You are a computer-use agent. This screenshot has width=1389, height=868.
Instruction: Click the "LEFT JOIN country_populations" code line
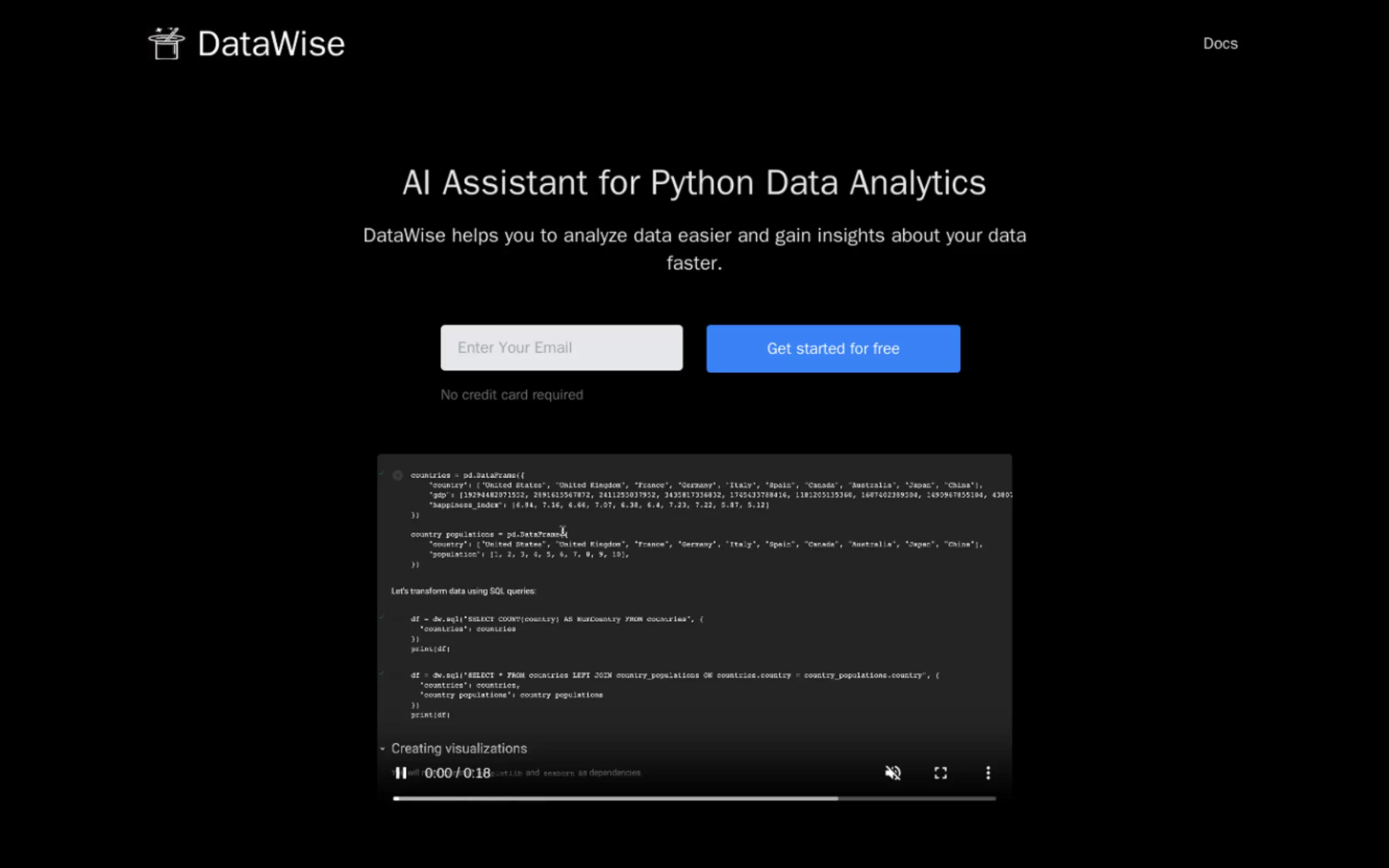[675, 675]
